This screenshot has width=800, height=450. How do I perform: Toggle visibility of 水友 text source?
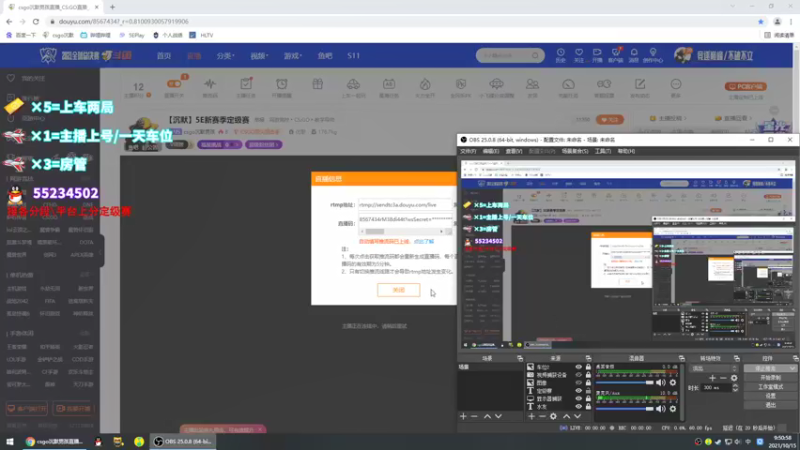579,407
